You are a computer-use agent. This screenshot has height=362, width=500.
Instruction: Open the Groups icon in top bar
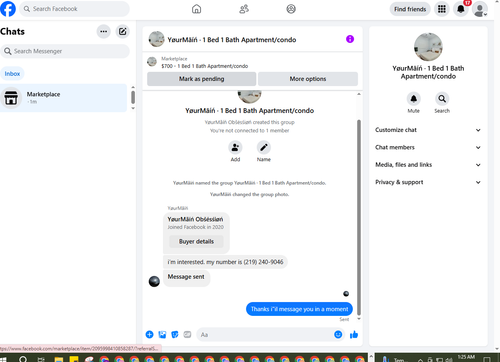click(x=291, y=9)
